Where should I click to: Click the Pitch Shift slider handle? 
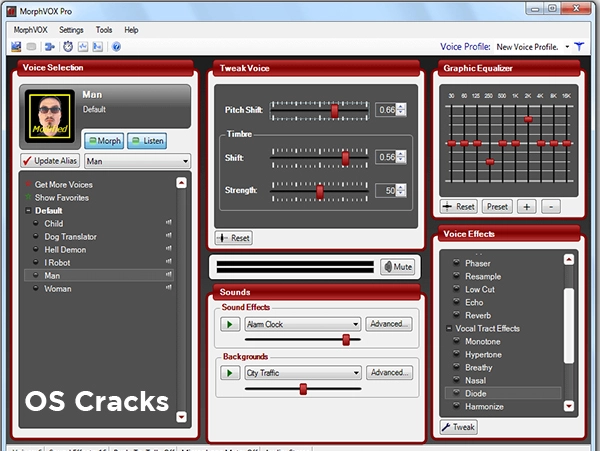[334, 111]
